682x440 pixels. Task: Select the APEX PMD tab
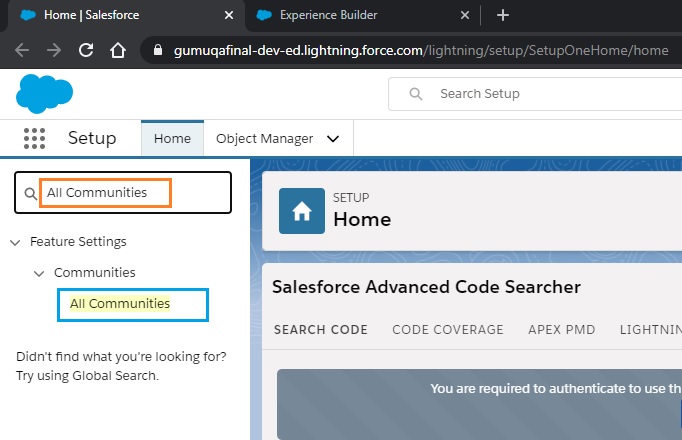click(x=562, y=330)
